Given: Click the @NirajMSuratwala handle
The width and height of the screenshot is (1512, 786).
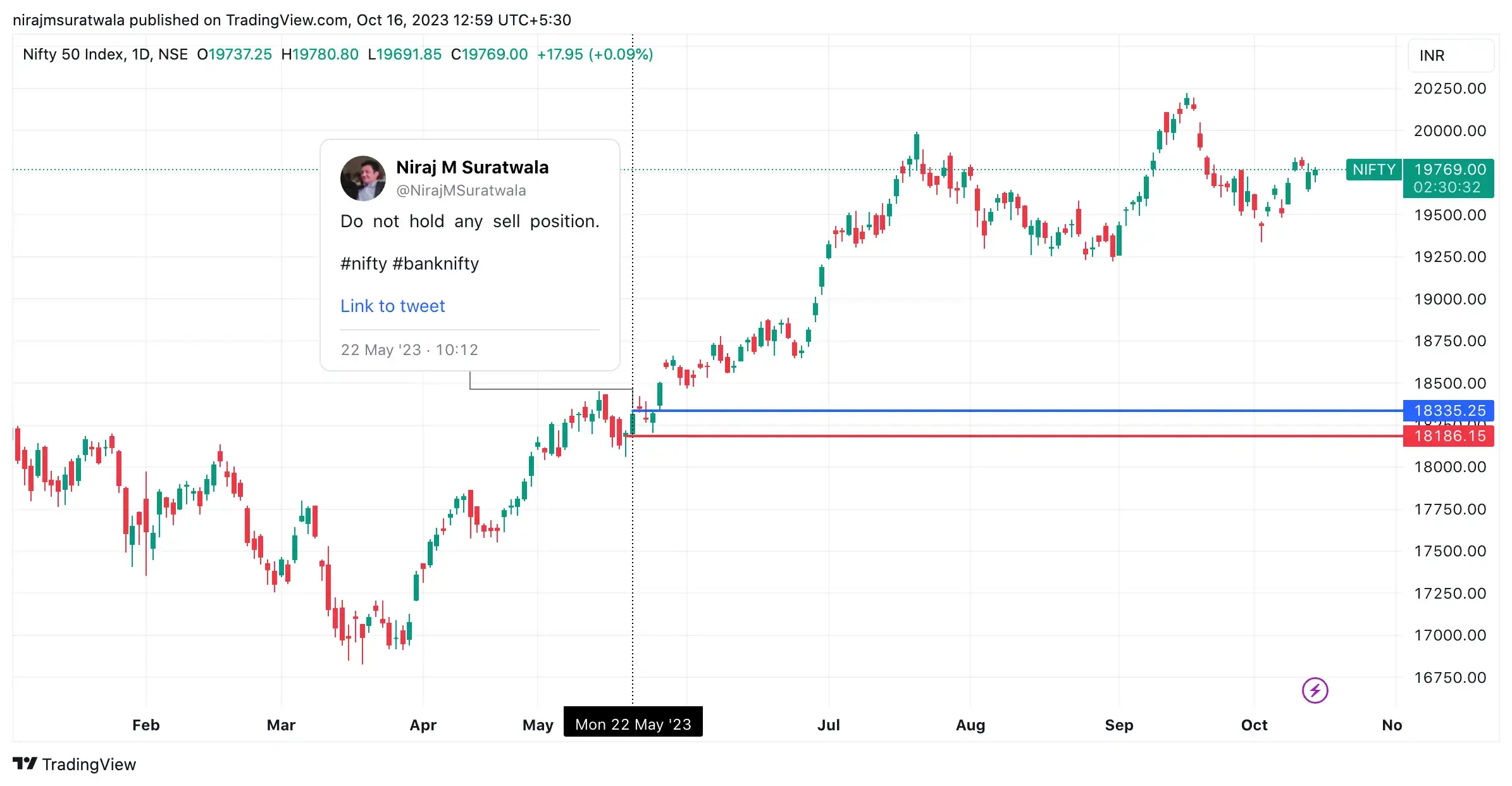Looking at the screenshot, I should coord(461,190).
